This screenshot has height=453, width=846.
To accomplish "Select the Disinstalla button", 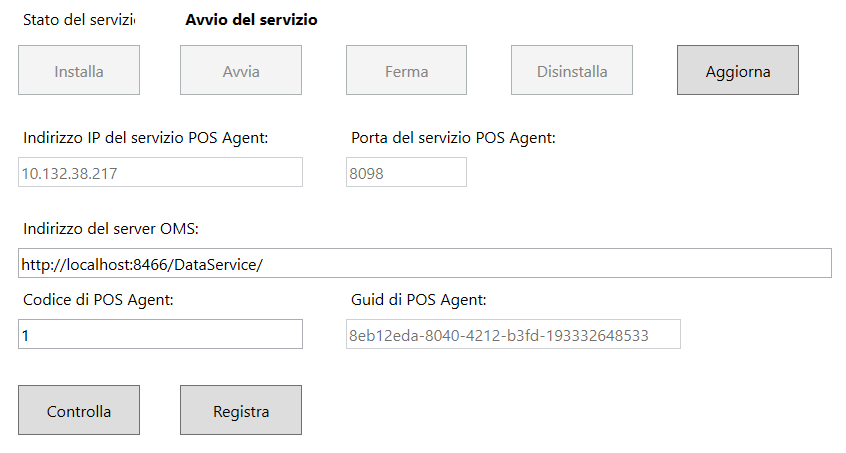I will tap(572, 70).
